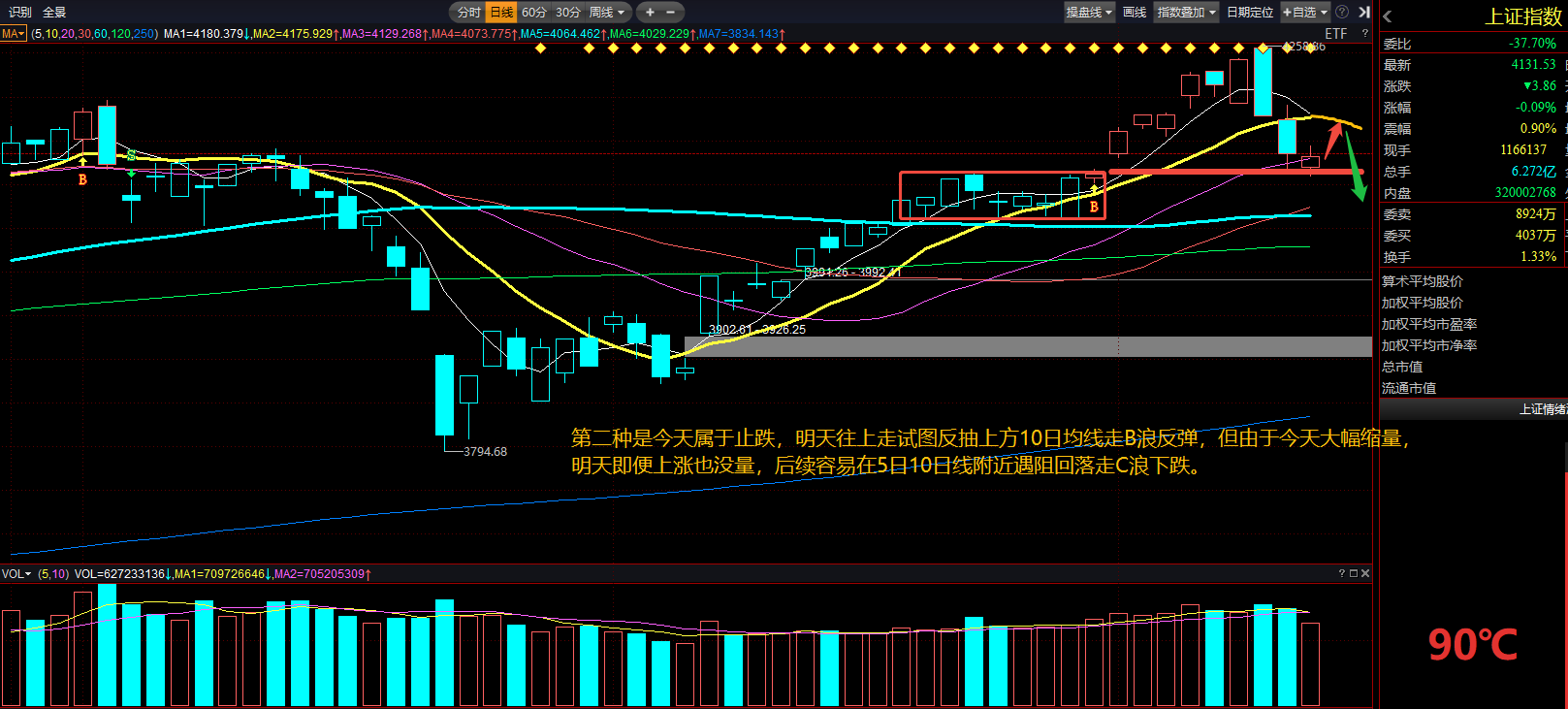Image resolution: width=1568 pixels, height=709 pixels.
Task: Click the collapse side panel arrow icon
Action: click(1364, 12)
